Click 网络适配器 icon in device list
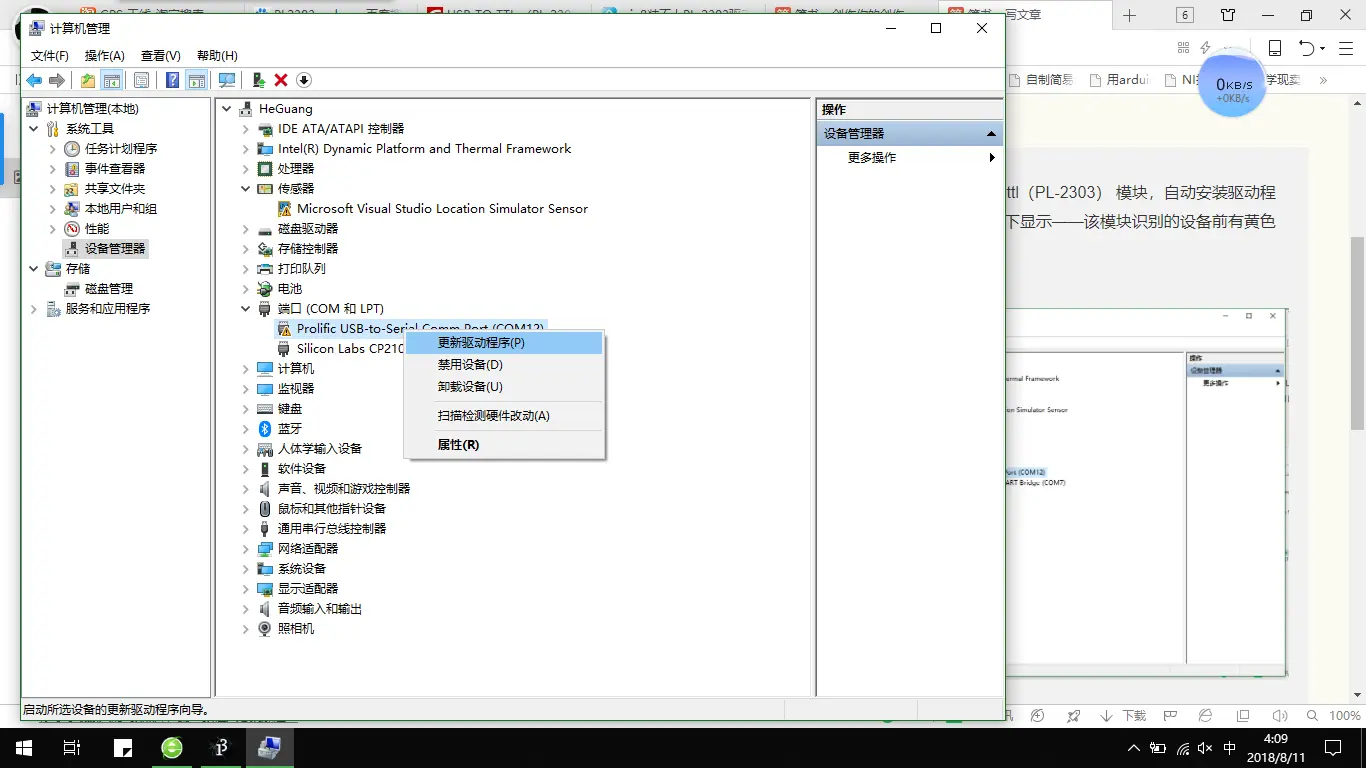 point(265,548)
